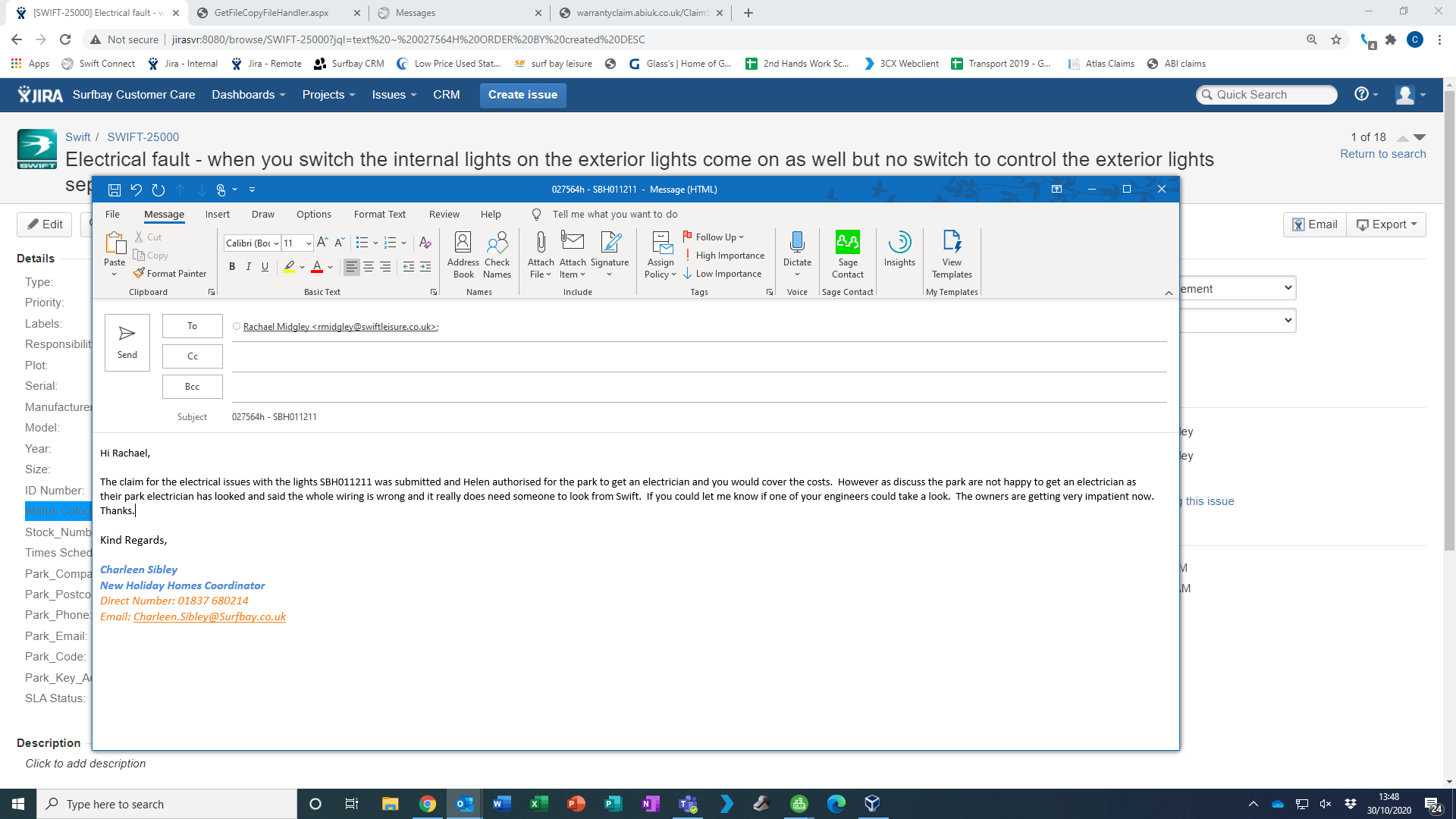The height and width of the screenshot is (819, 1456).
Task: Toggle italic formatting
Action: pyautogui.click(x=248, y=266)
